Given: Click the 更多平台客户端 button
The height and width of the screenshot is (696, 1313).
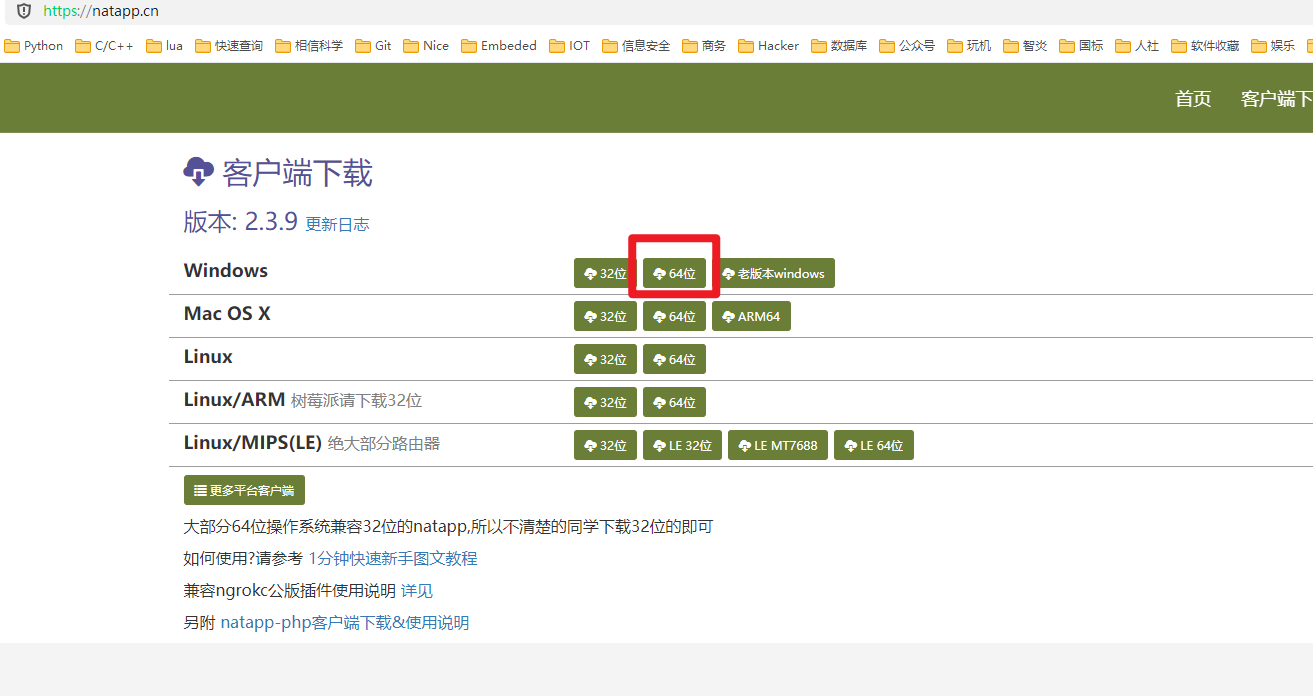Looking at the screenshot, I should pyautogui.click(x=244, y=490).
